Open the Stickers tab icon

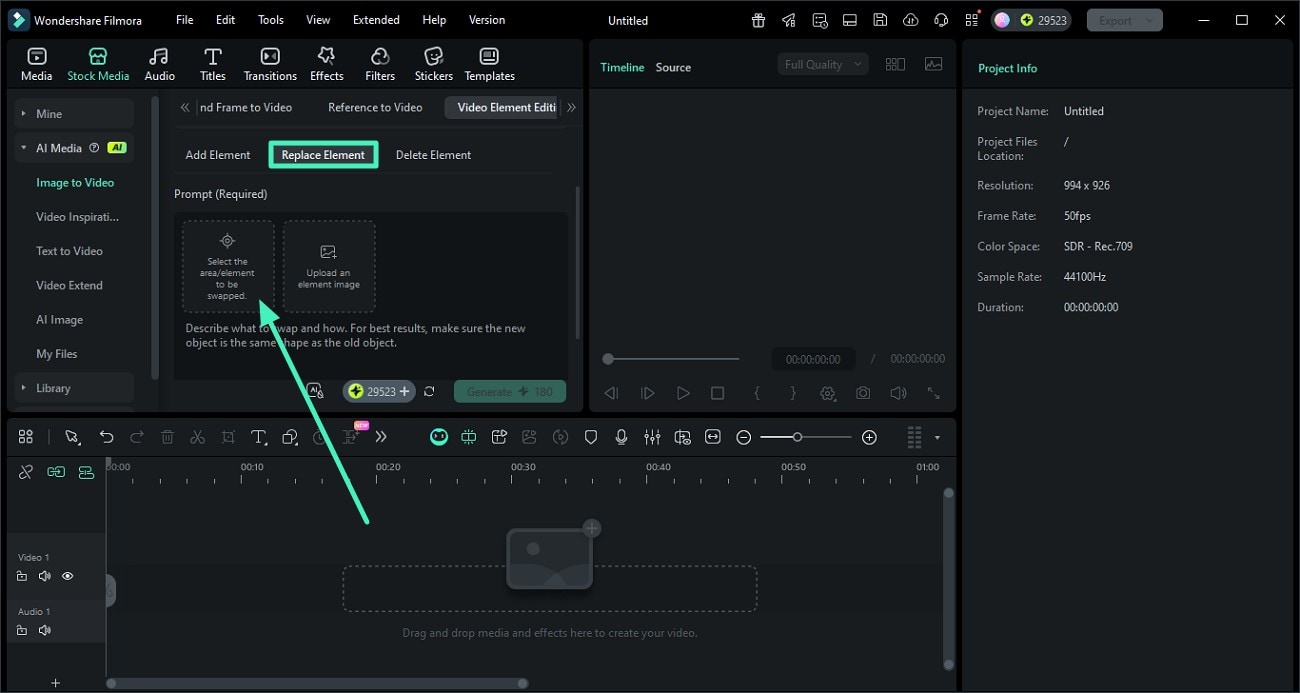(433, 56)
